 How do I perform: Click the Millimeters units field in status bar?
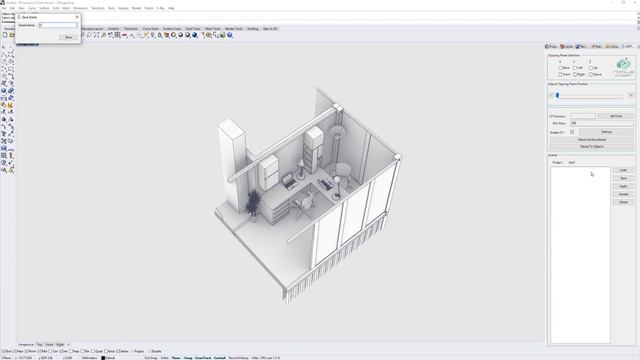tap(89, 358)
